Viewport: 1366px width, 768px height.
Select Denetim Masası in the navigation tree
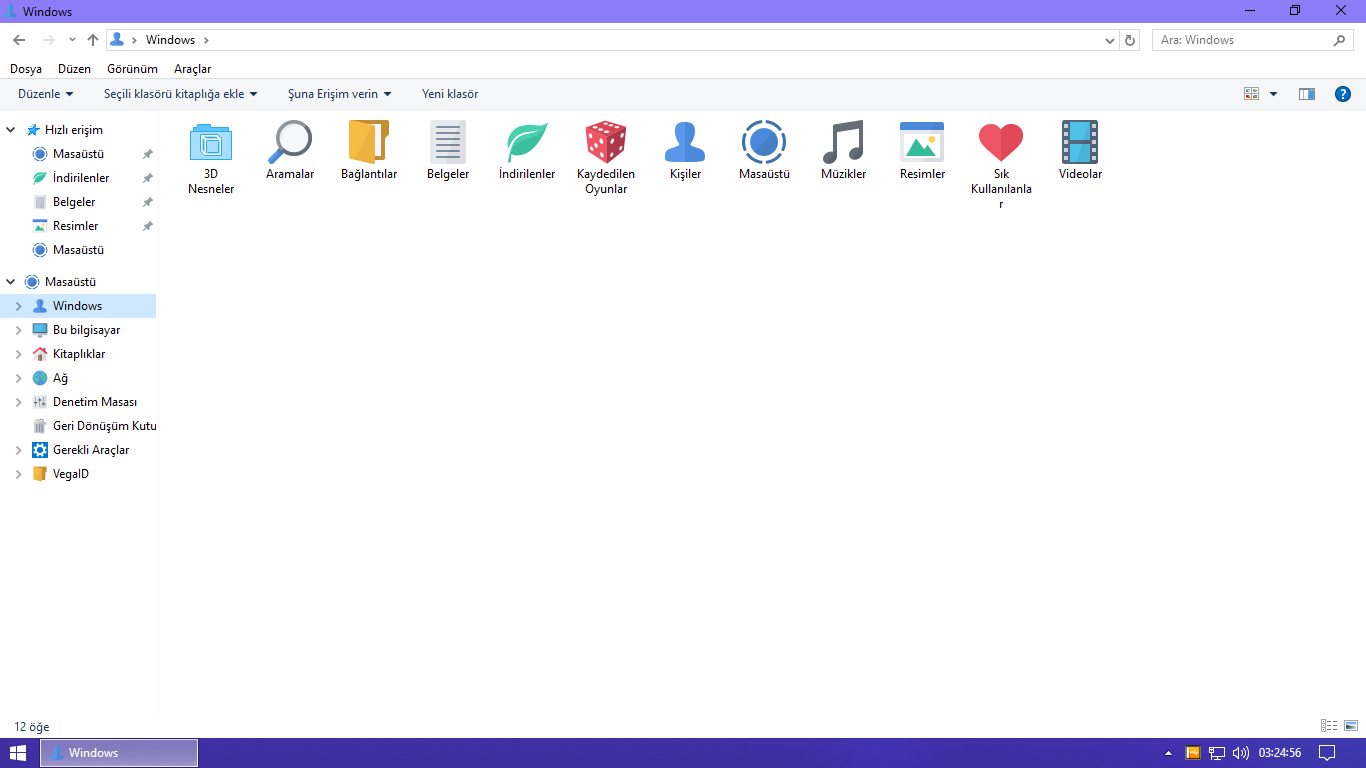click(95, 402)
